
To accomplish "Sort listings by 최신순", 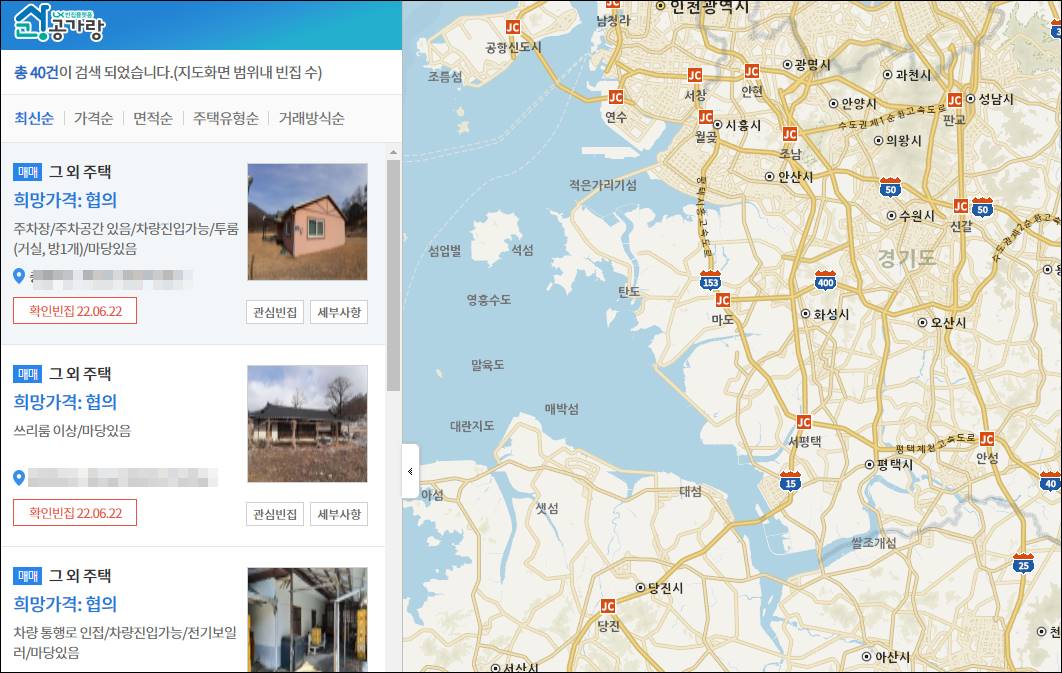I will point(34,118).
